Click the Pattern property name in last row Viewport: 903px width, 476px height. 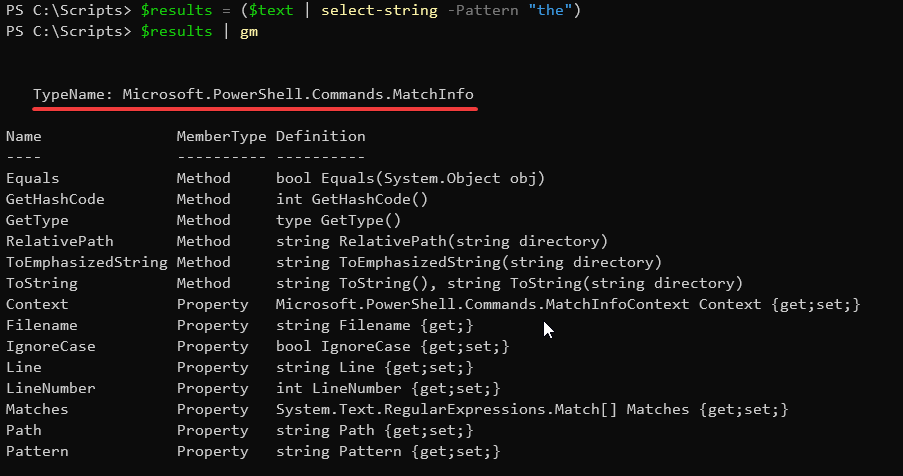pos(36,451)
